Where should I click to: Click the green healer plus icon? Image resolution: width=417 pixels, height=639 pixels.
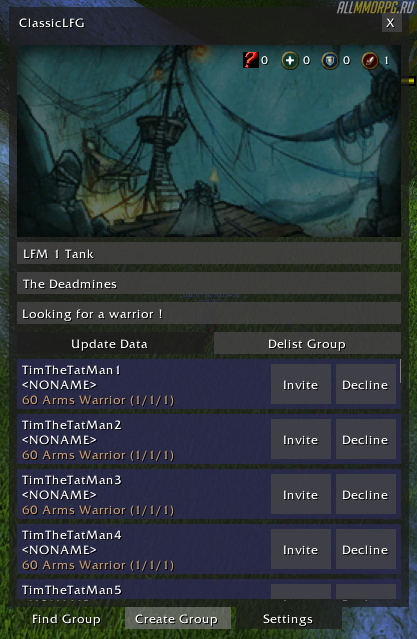[289, 61]
